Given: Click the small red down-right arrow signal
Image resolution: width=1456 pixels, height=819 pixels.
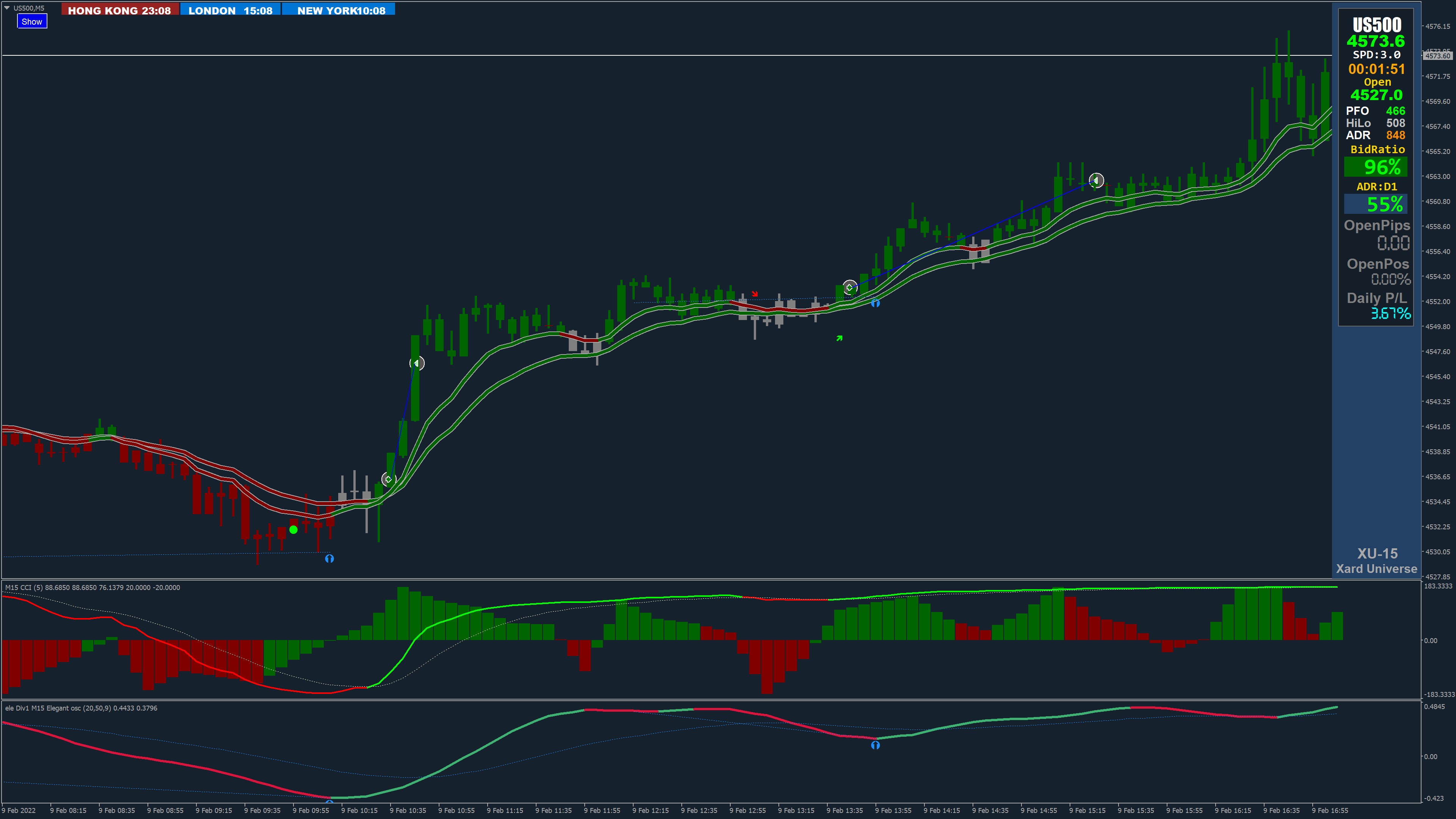Looking at the screenshot, I should click(x=755, y=294).
